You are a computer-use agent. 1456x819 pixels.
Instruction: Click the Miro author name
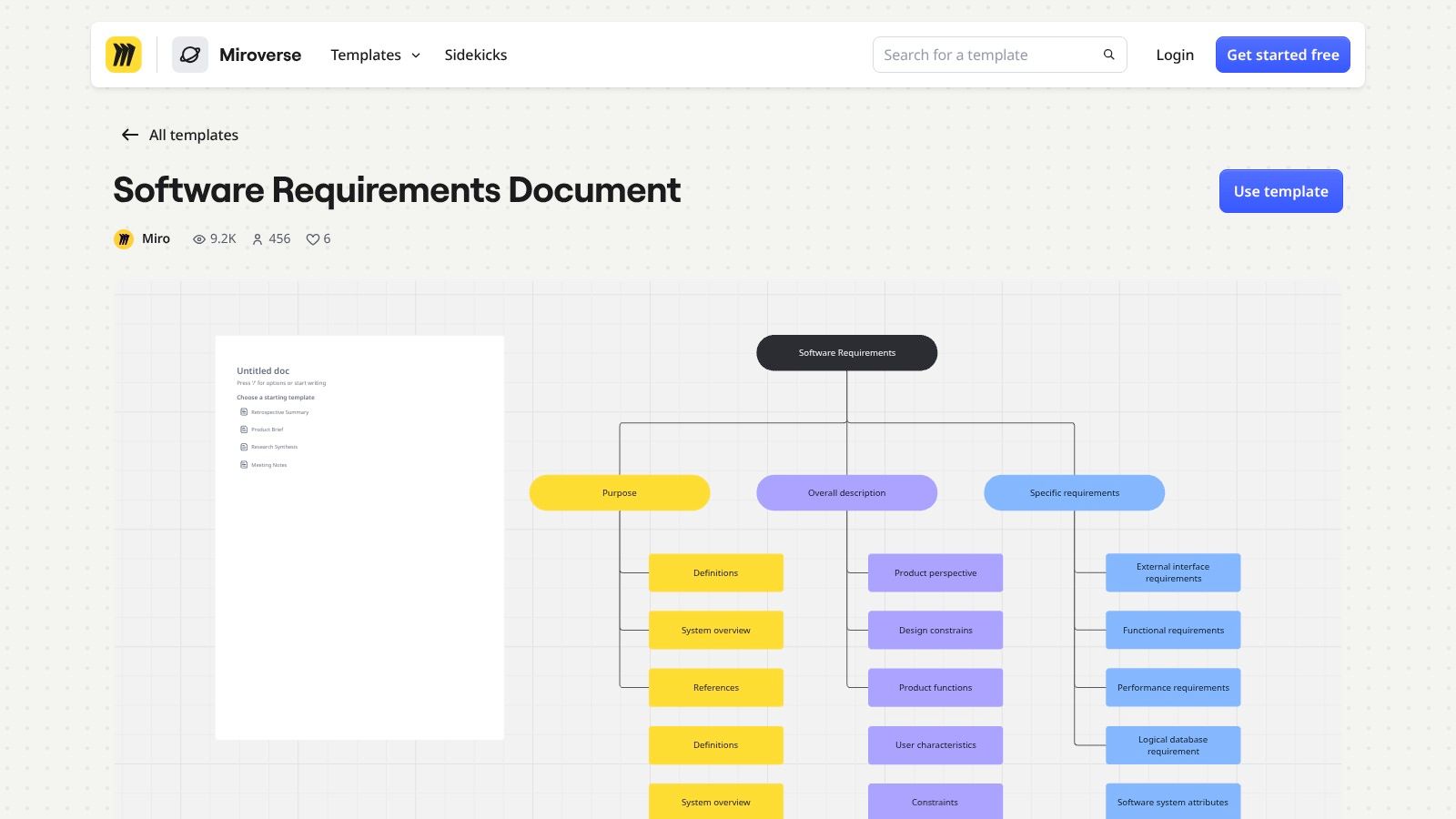click(156, 238)
